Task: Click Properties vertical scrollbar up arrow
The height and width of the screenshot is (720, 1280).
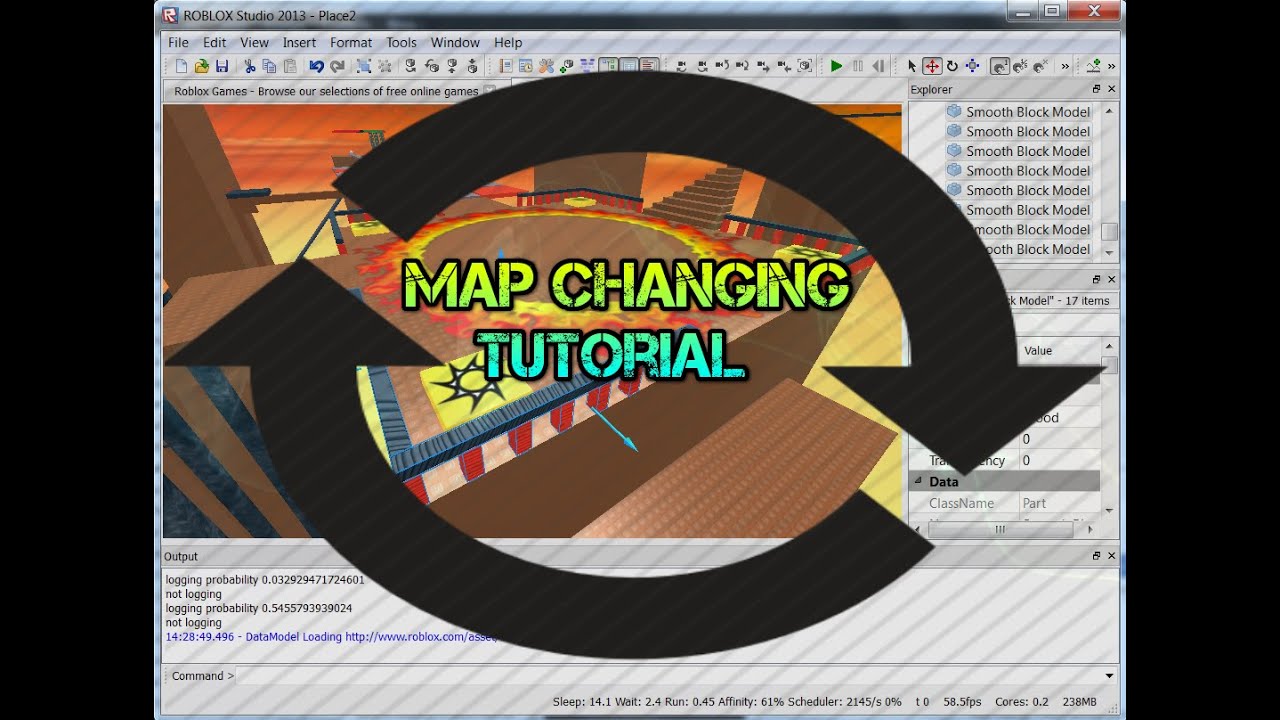Action: click(x=1109, y=347)
